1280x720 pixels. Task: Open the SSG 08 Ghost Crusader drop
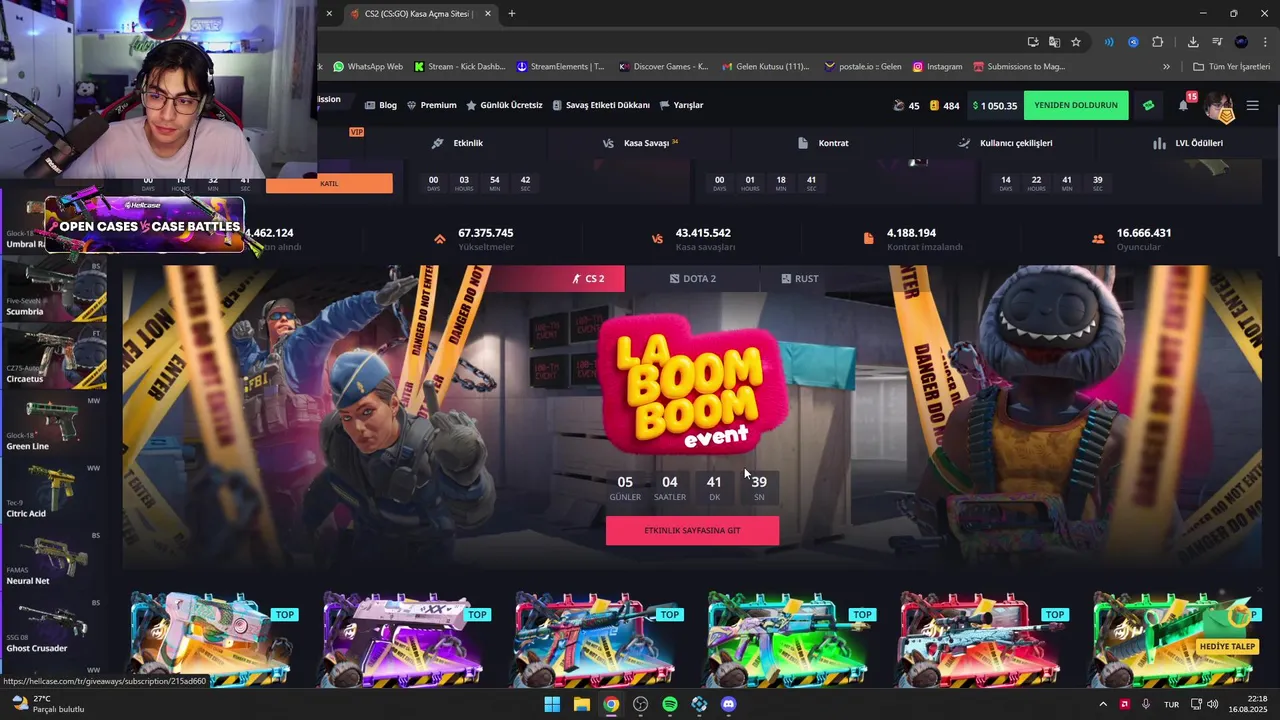[x=54, y=626]
